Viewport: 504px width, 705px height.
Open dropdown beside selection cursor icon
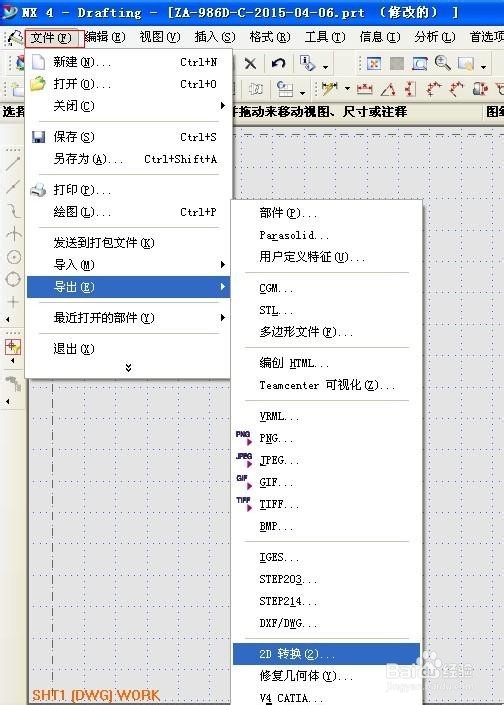coord(325,67)
